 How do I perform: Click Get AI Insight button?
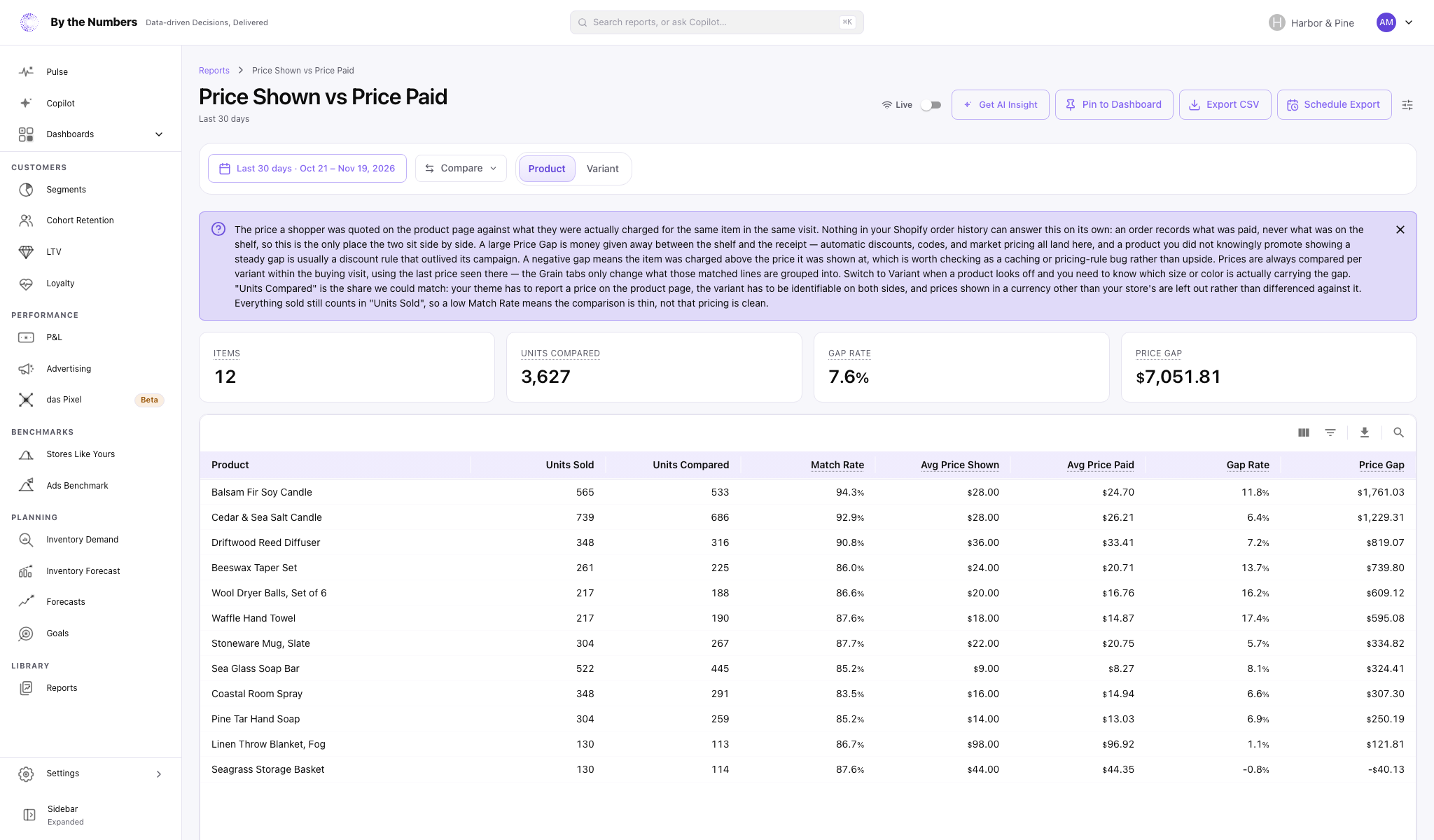click(1000, 105)
